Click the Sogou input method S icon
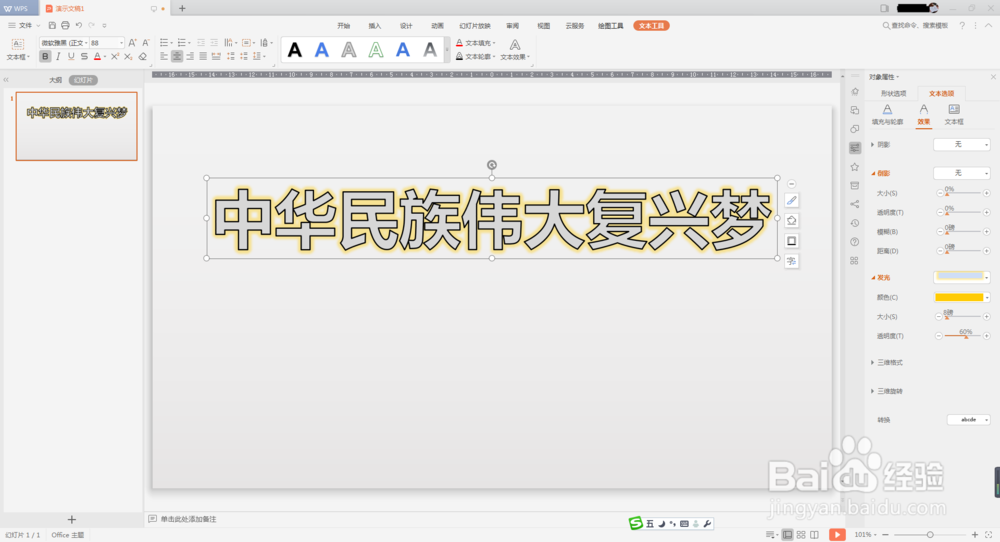Screen dimensions: 1000x542 pyautogui.click(x=635, y=524)
